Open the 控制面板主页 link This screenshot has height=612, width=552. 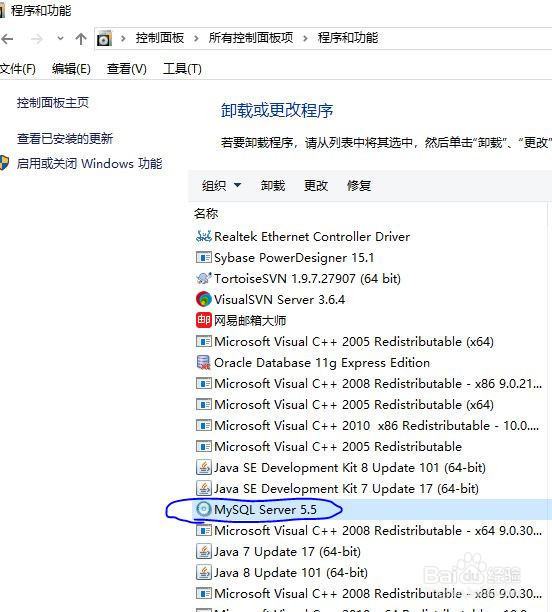point(53,103)
